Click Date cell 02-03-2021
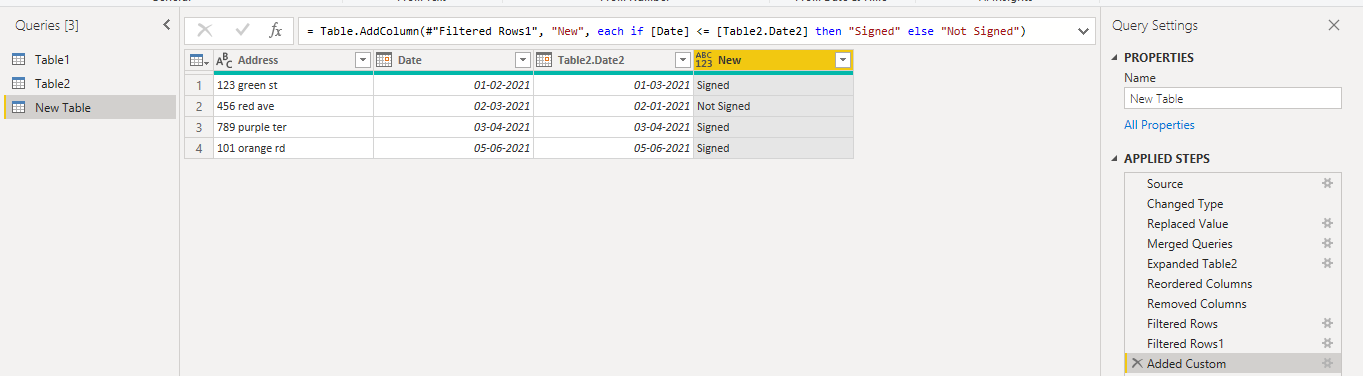This screenshot has height=376, width=1363. tap(453, 106)
